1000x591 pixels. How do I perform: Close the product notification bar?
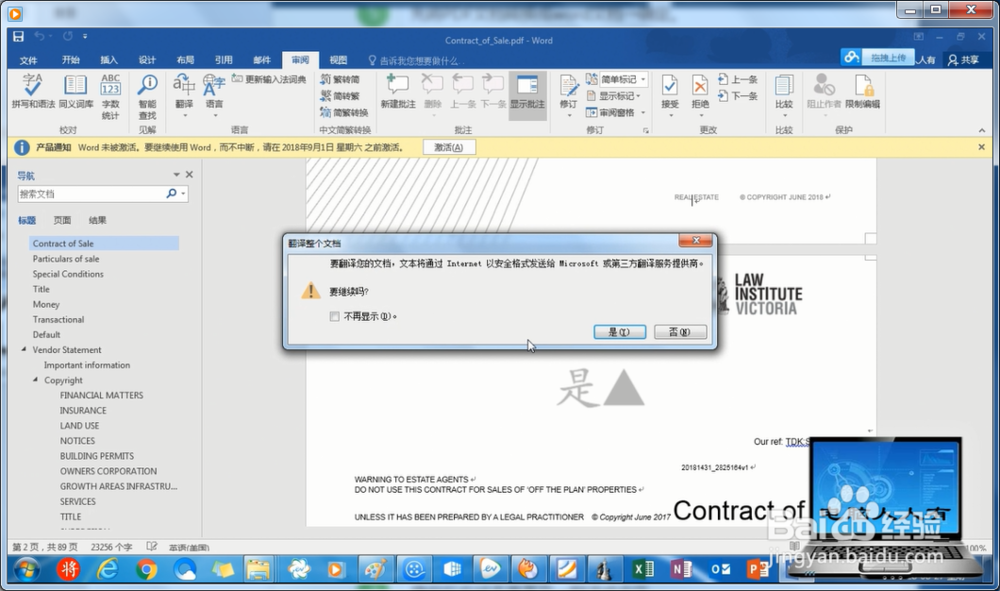coord(982,147)
